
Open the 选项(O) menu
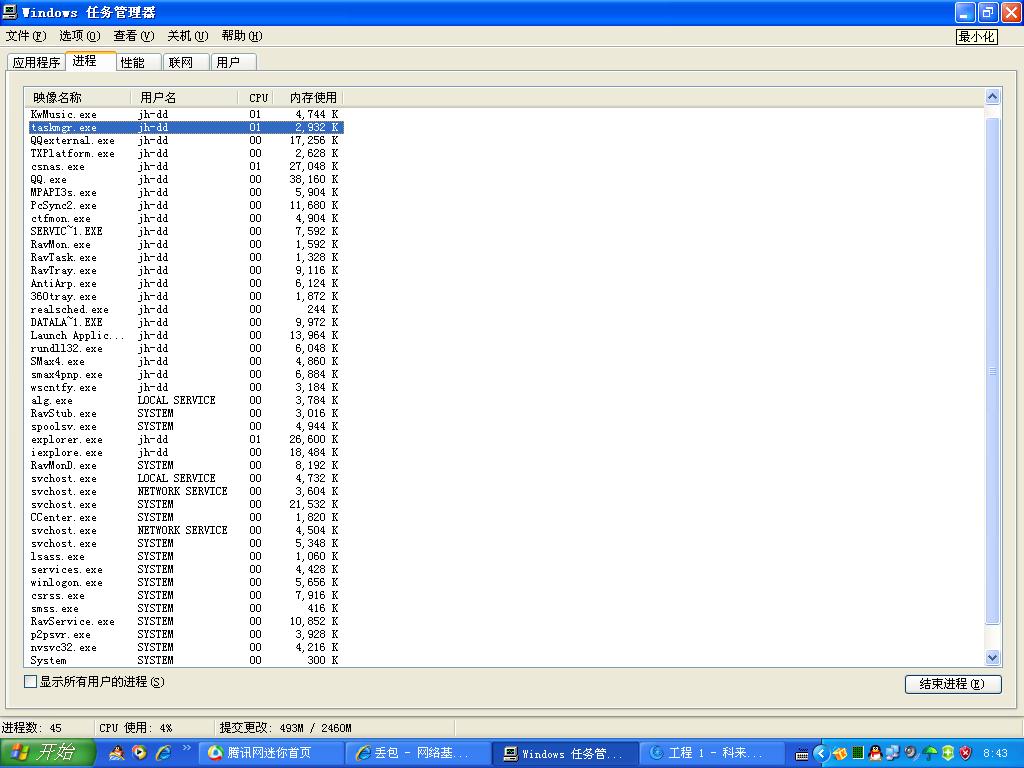coord(79,36)
